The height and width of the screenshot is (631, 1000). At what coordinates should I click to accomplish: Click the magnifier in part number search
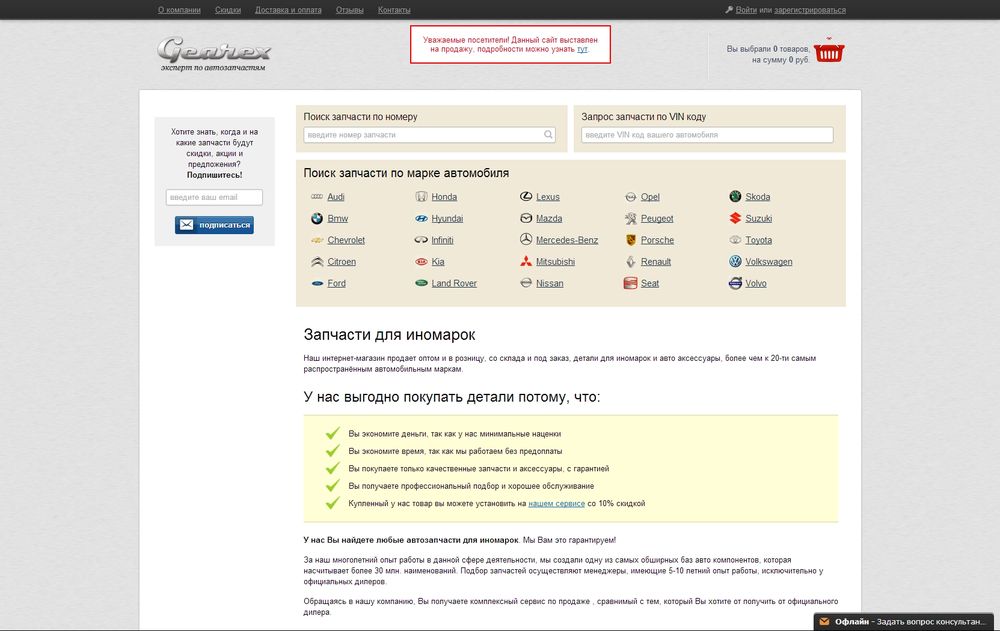548,135
